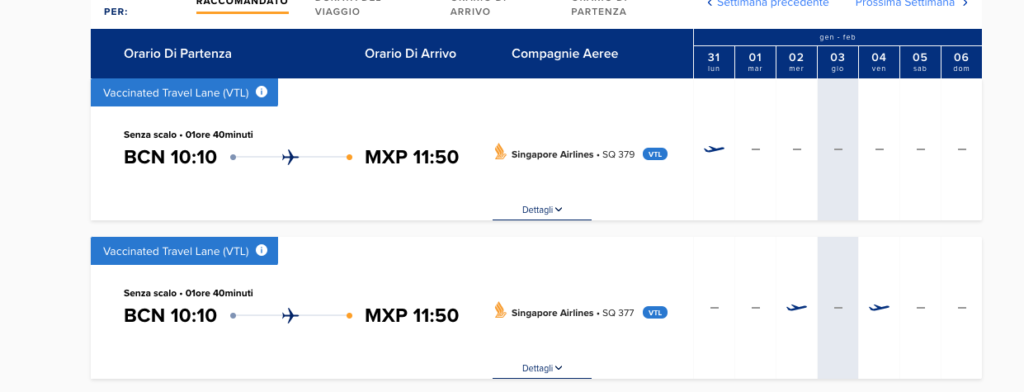
Task: Select date column 05 sab
Action: 920,62
